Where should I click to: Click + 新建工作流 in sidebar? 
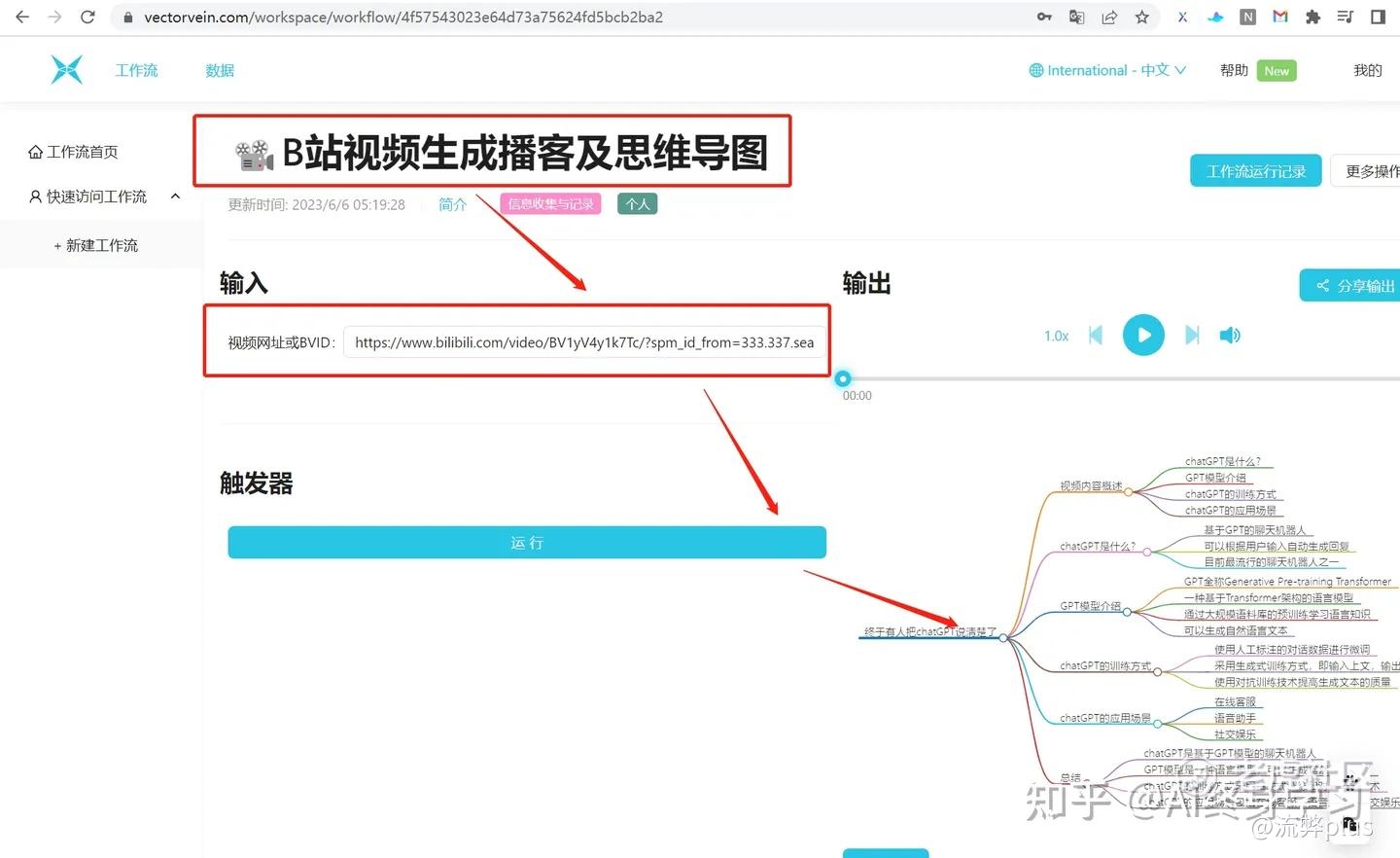tap(95, 245)
